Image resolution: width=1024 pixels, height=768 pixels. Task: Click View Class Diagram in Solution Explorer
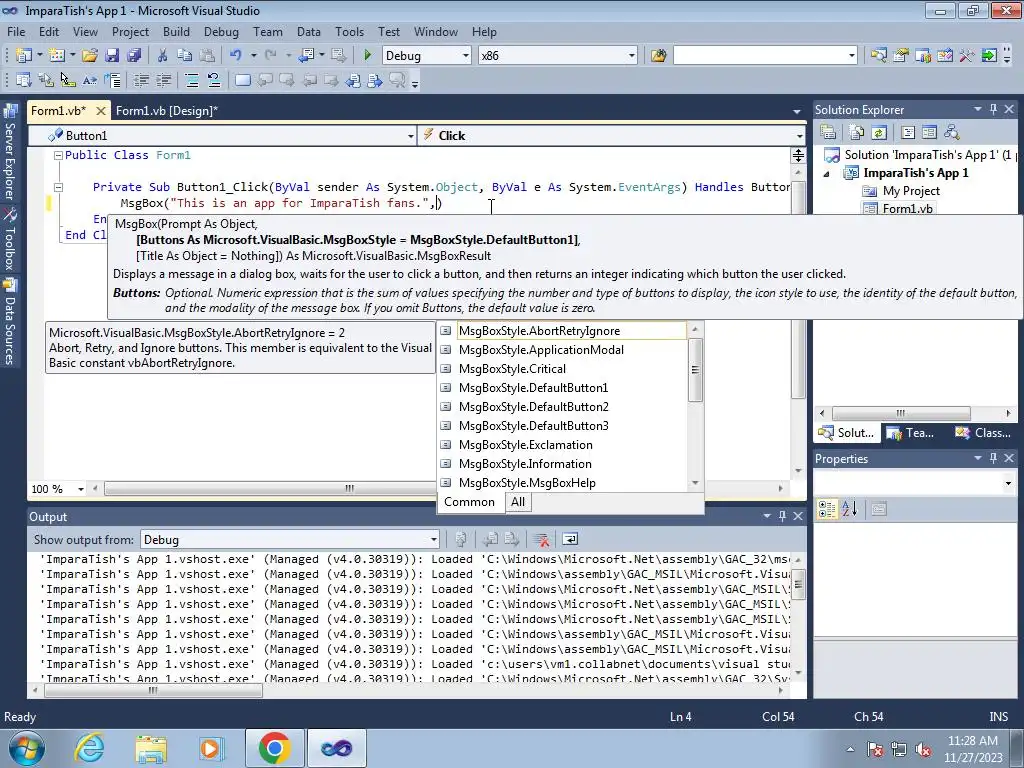coord(952,133)
